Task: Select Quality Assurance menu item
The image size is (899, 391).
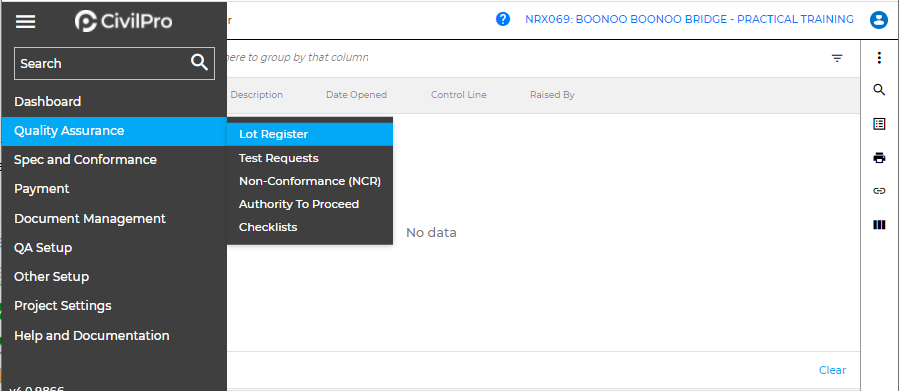Action: click(114, 131)
